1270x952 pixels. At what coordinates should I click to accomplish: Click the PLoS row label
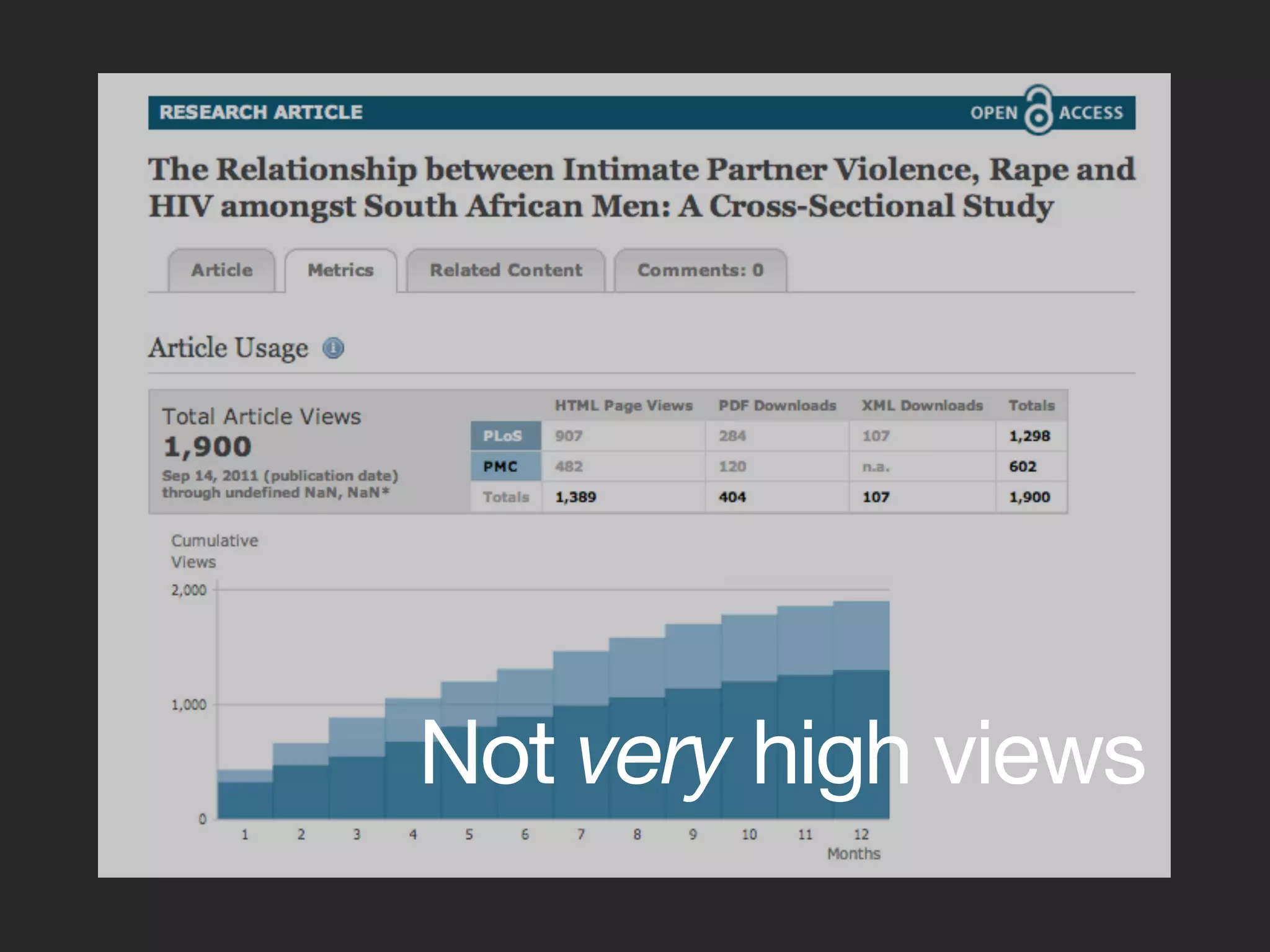[505, 436]
